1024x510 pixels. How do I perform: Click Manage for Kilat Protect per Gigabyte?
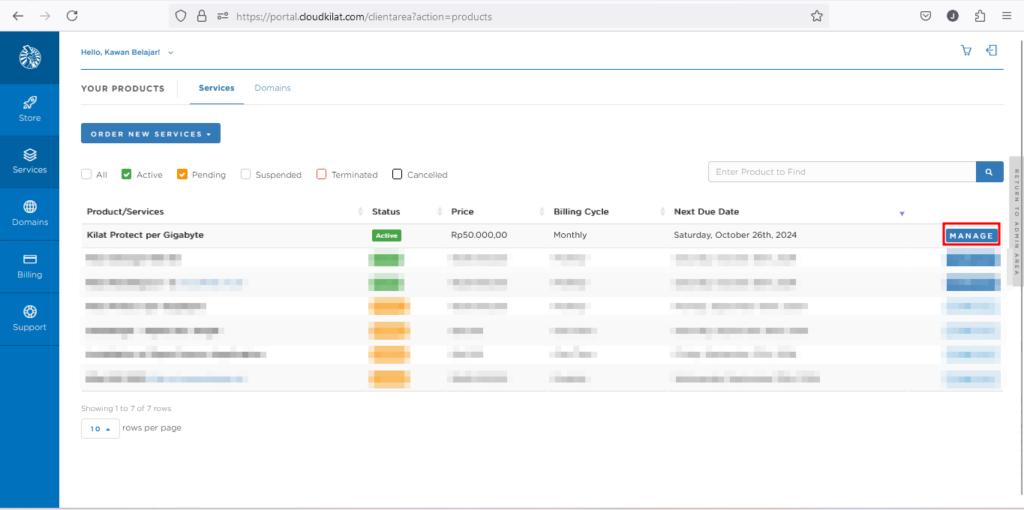tap(971, 236)
